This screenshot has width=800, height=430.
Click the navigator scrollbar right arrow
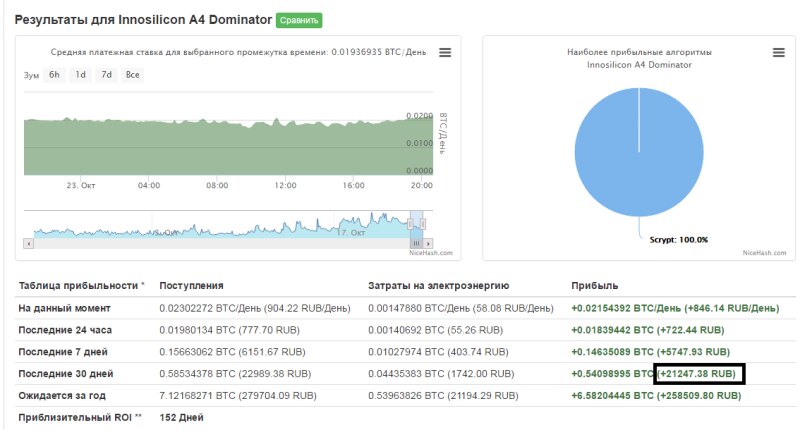tap(429, 243)
